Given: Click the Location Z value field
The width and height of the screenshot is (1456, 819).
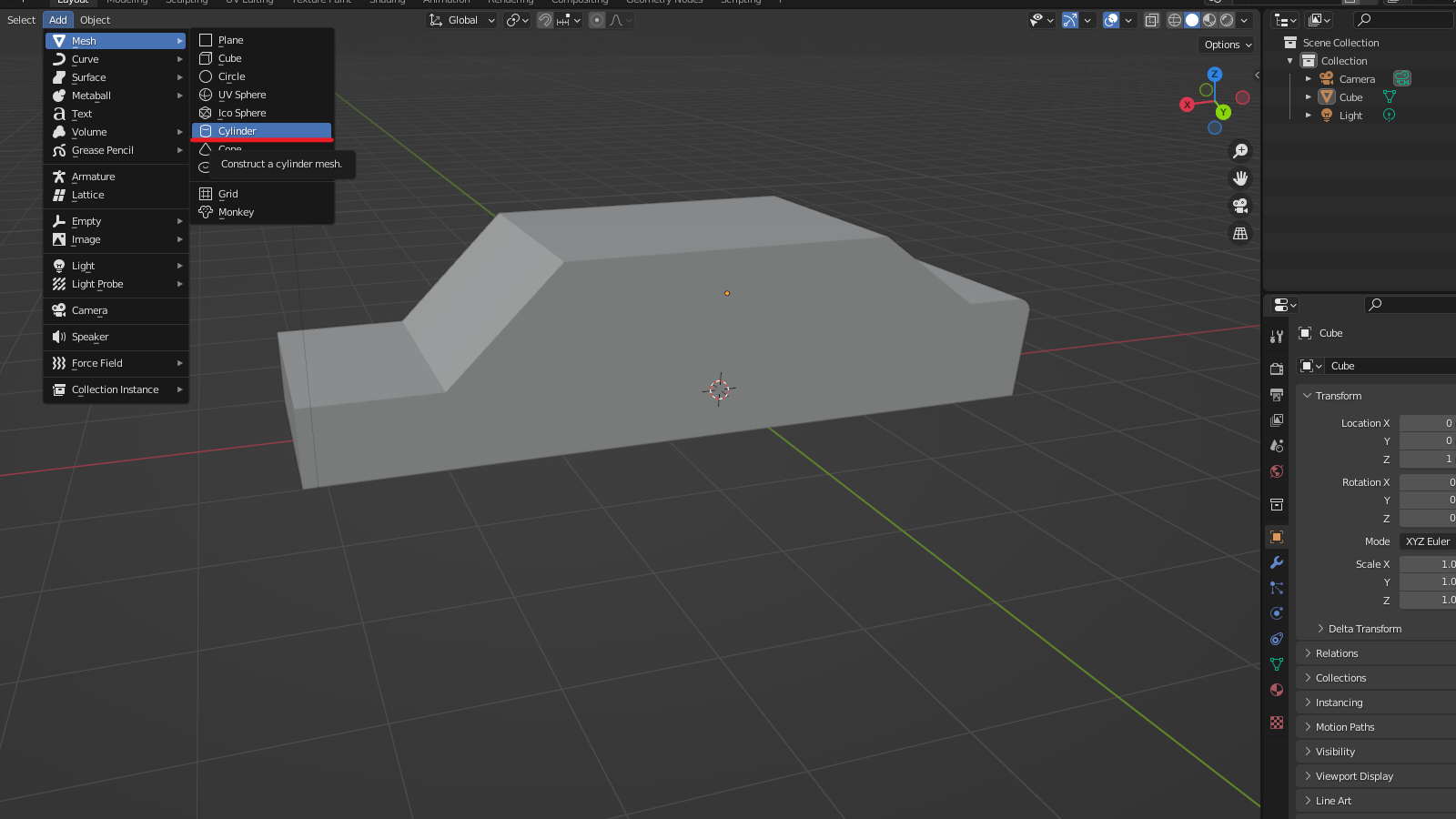Looking at the screenshot, I should point(1428,459).
